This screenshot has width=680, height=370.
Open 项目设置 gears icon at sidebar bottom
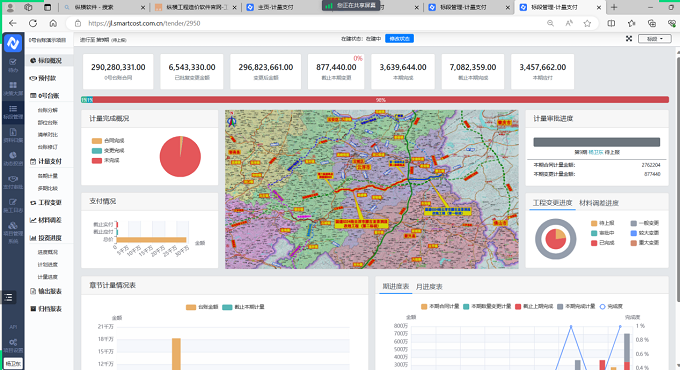coord(13,342)
